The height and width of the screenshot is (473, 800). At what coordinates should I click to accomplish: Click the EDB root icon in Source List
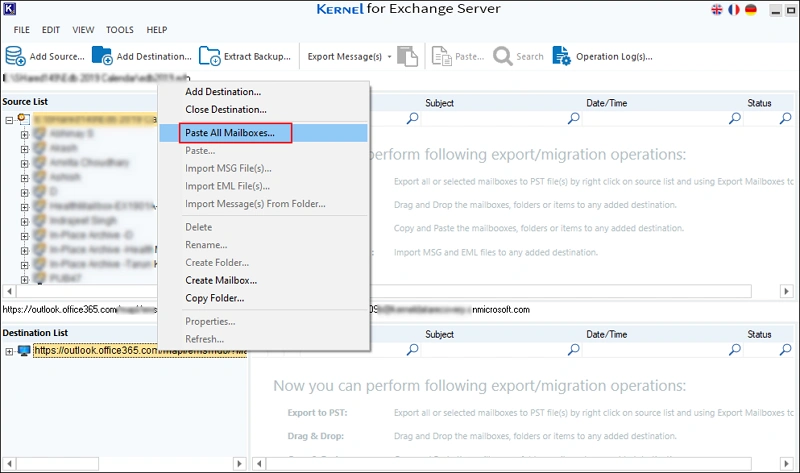tap(23, 119)
